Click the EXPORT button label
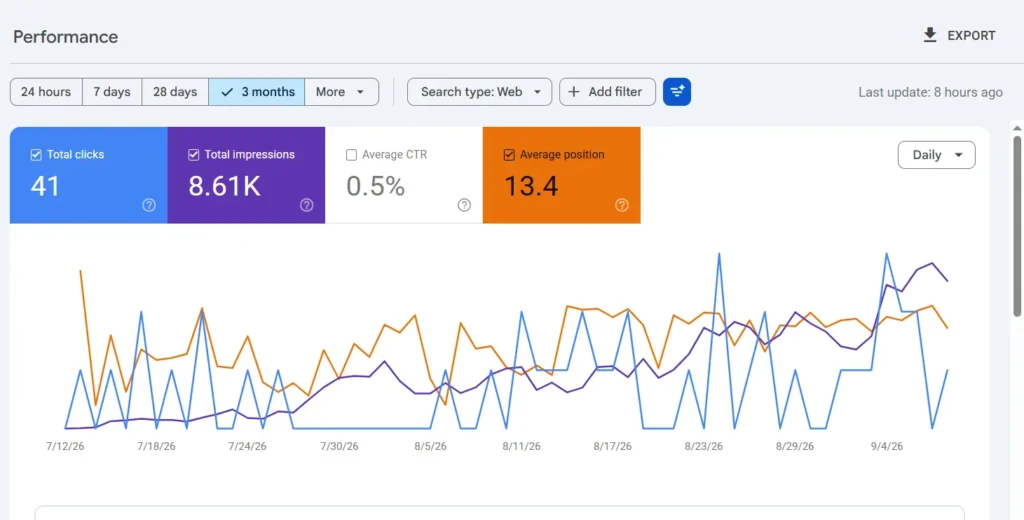The image size is (1024, 520). click(x=972, y=36)
